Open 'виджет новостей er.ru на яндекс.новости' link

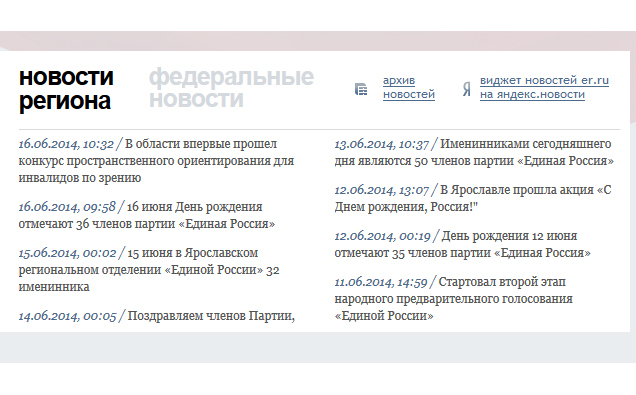tap(544, 87)
